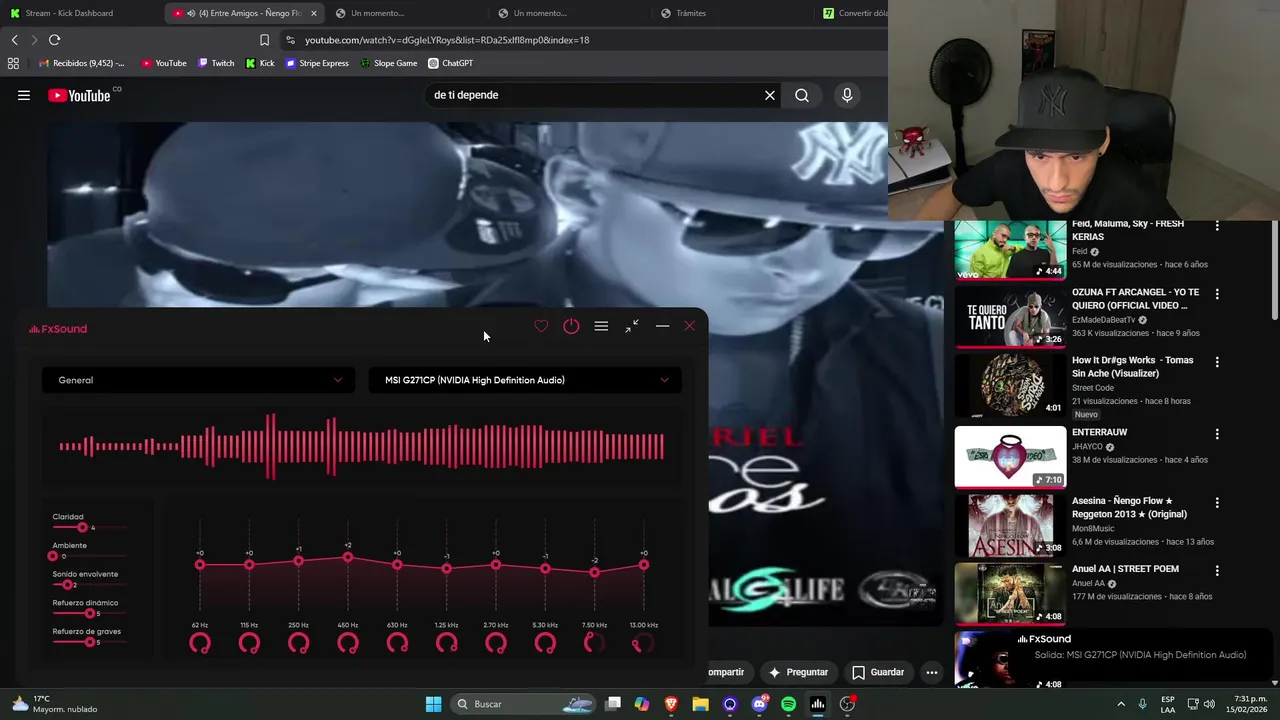1280x720 pixels.
Task: Click the Claridad slider
Action: pyautogui.click(x=89, y=527)
